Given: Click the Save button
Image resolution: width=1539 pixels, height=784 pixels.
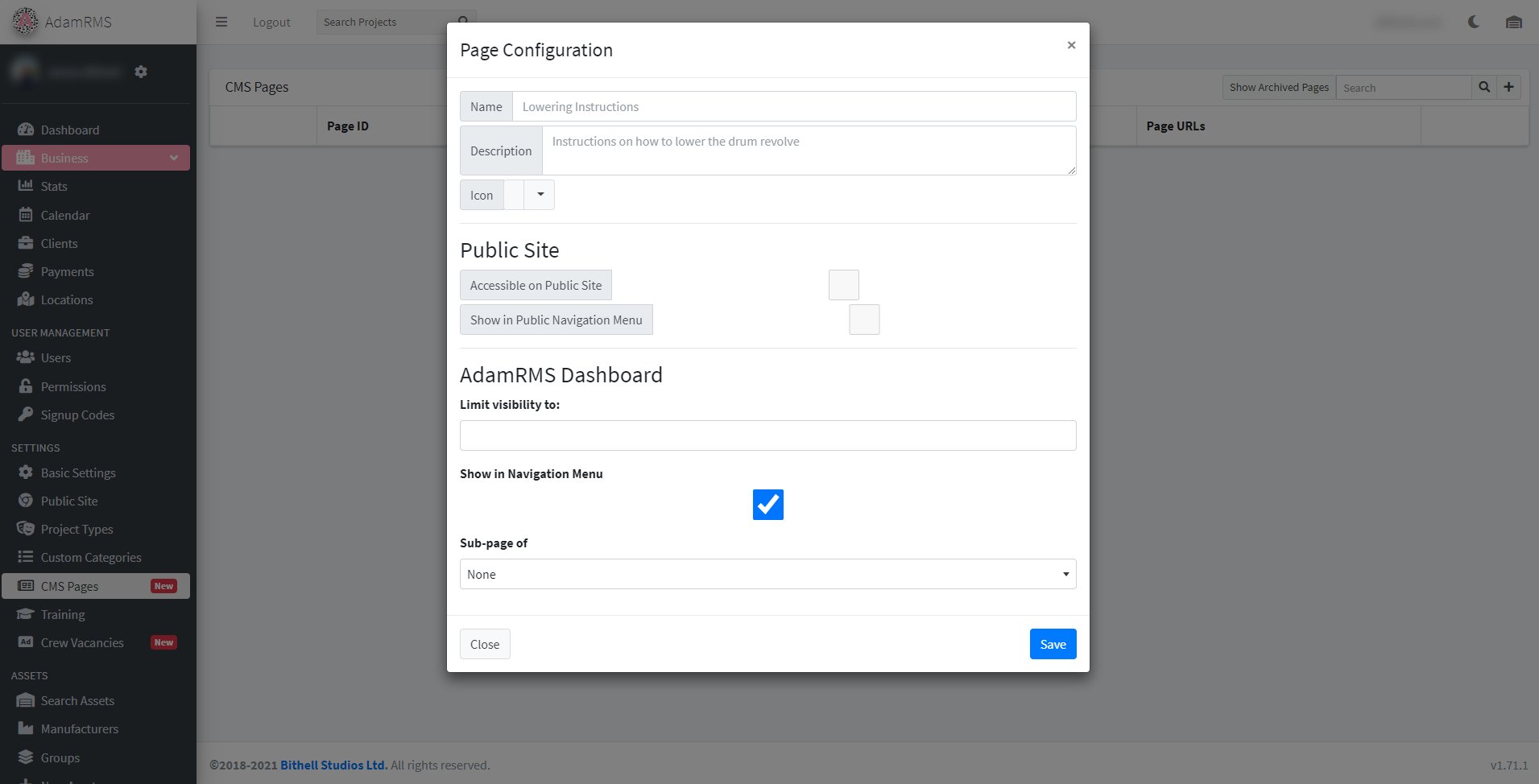Looking at the screenshot, I should pyautogui.click(x=1053, y=644).
